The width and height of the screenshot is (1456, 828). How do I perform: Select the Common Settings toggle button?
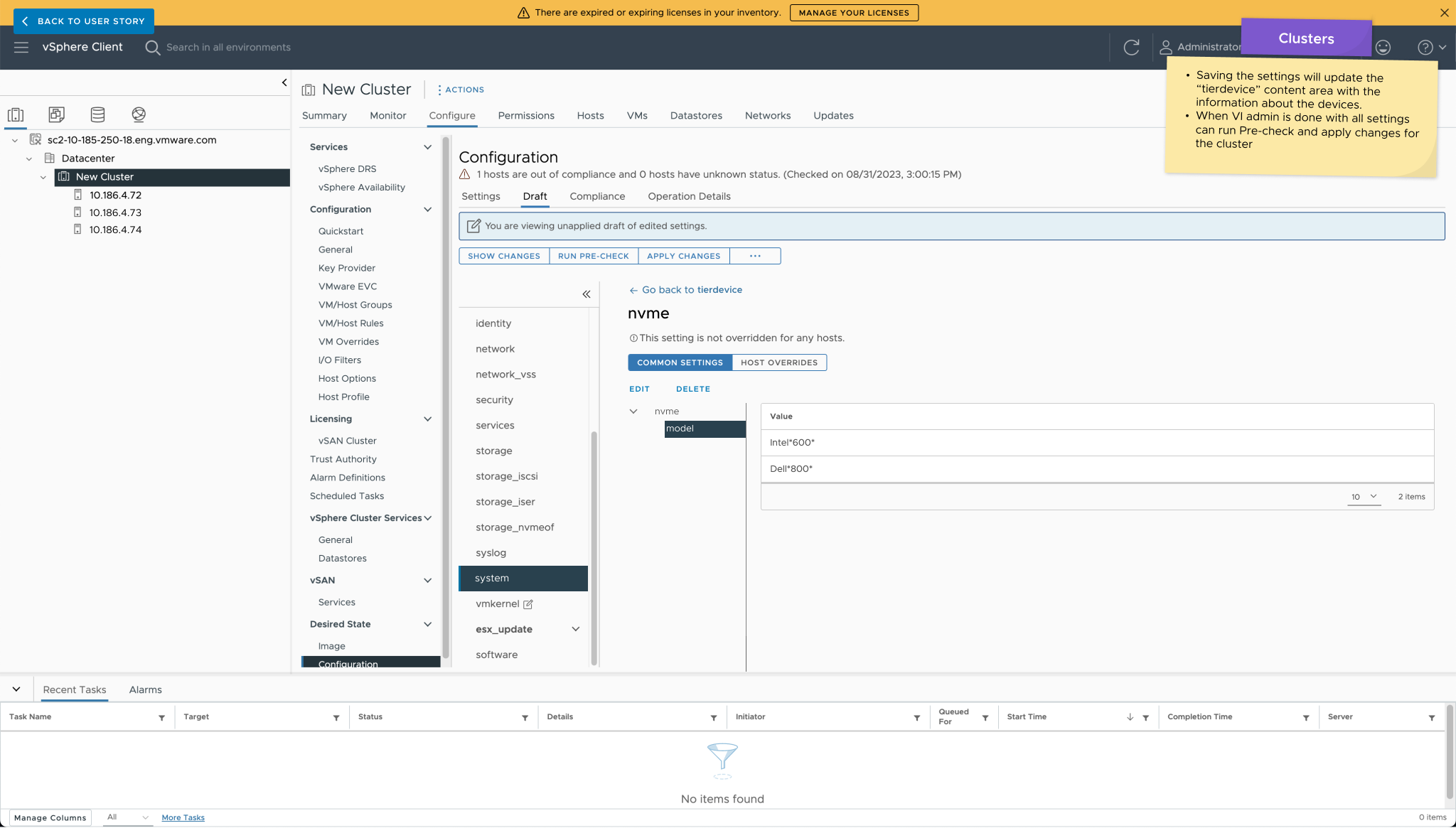tap(680, 362)
